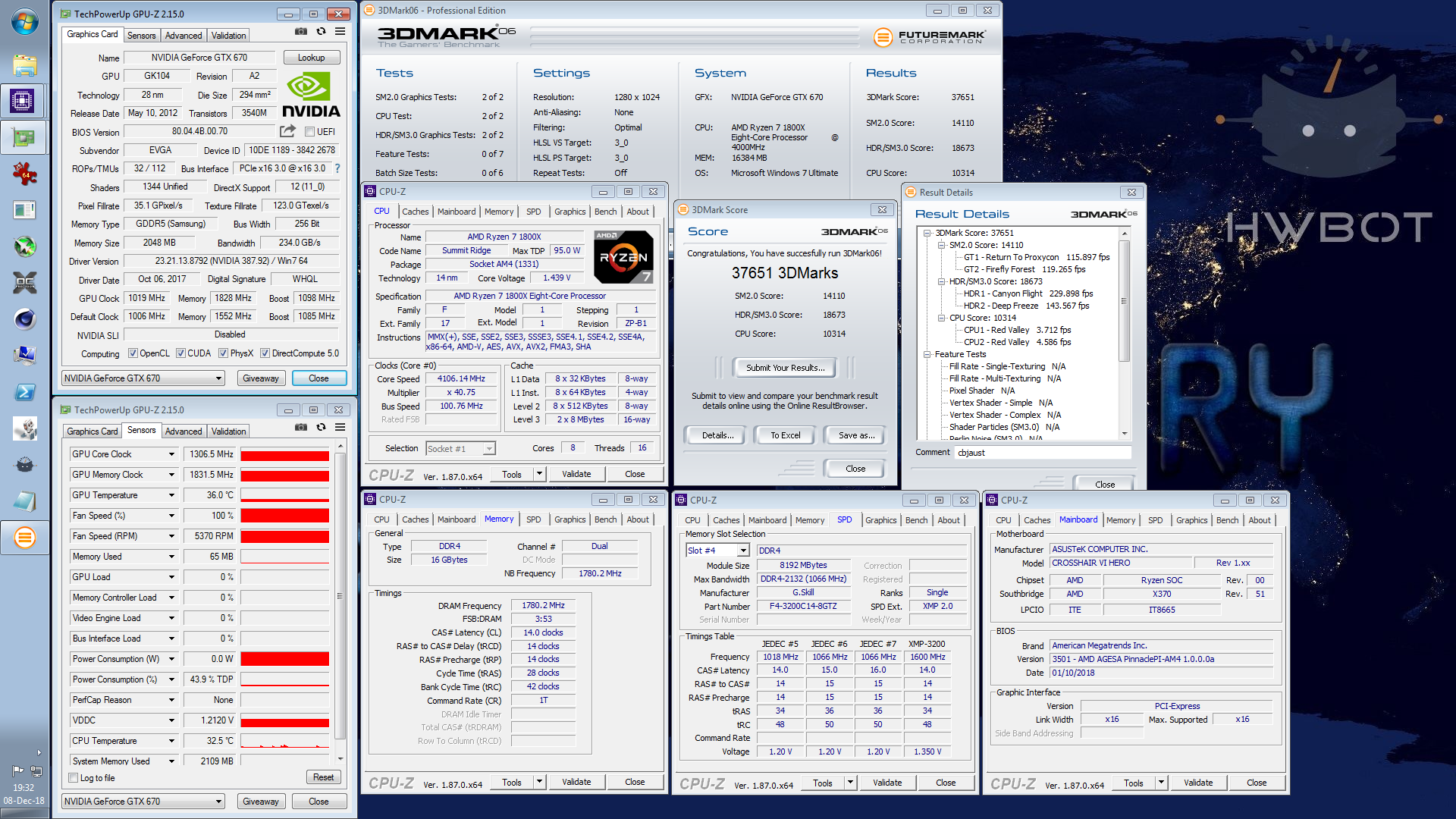Refresh the Graphics Card GPU-Z window
Screen dimensions: 1456x819
pyautogui.click(x=321, y=32)
